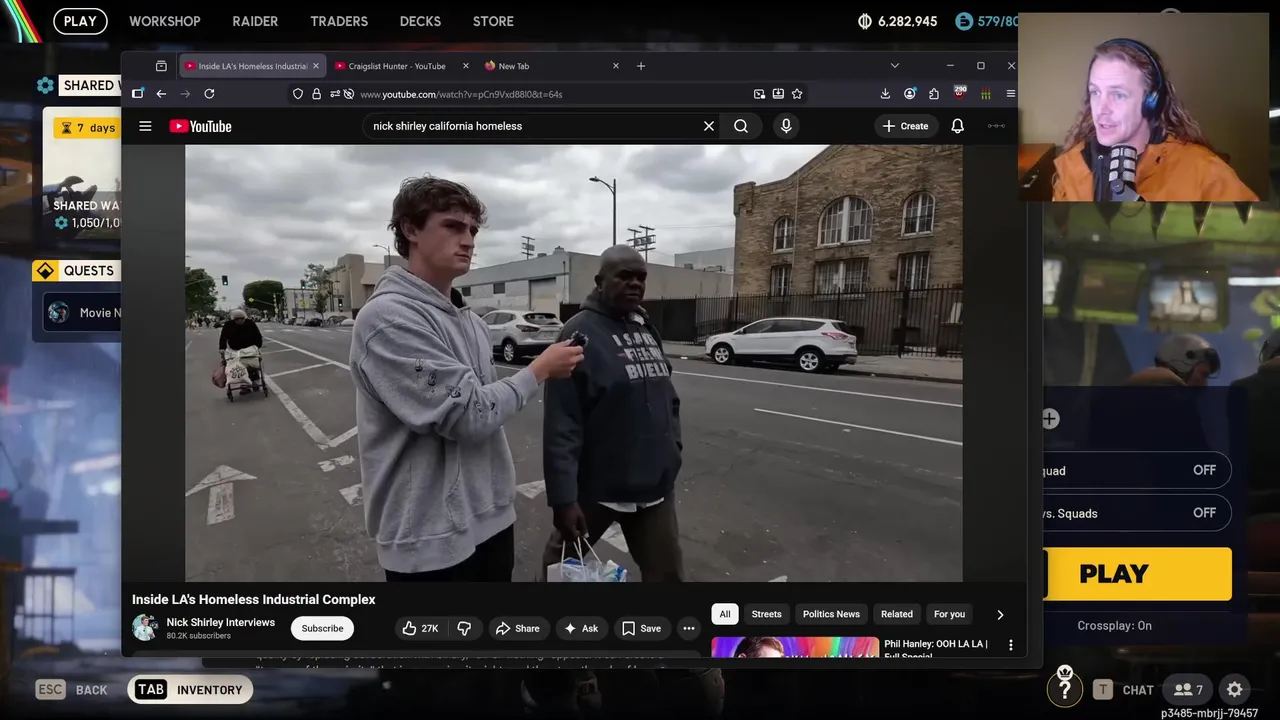Start voice search with the microphone
The width and height of the screenshot is (1280, 720).
786,126
